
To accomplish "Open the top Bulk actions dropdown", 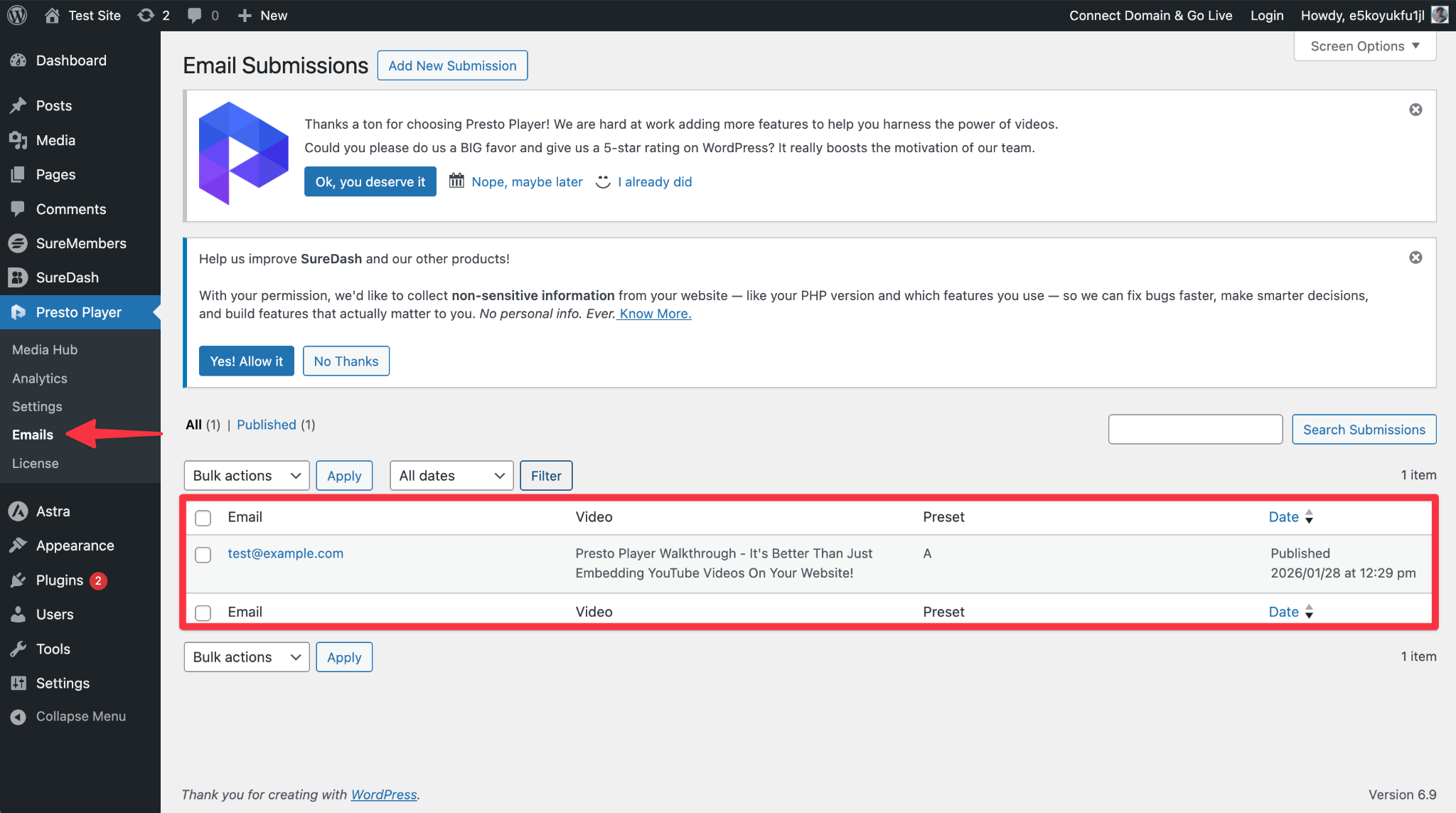I will click(x=246, y=476).
